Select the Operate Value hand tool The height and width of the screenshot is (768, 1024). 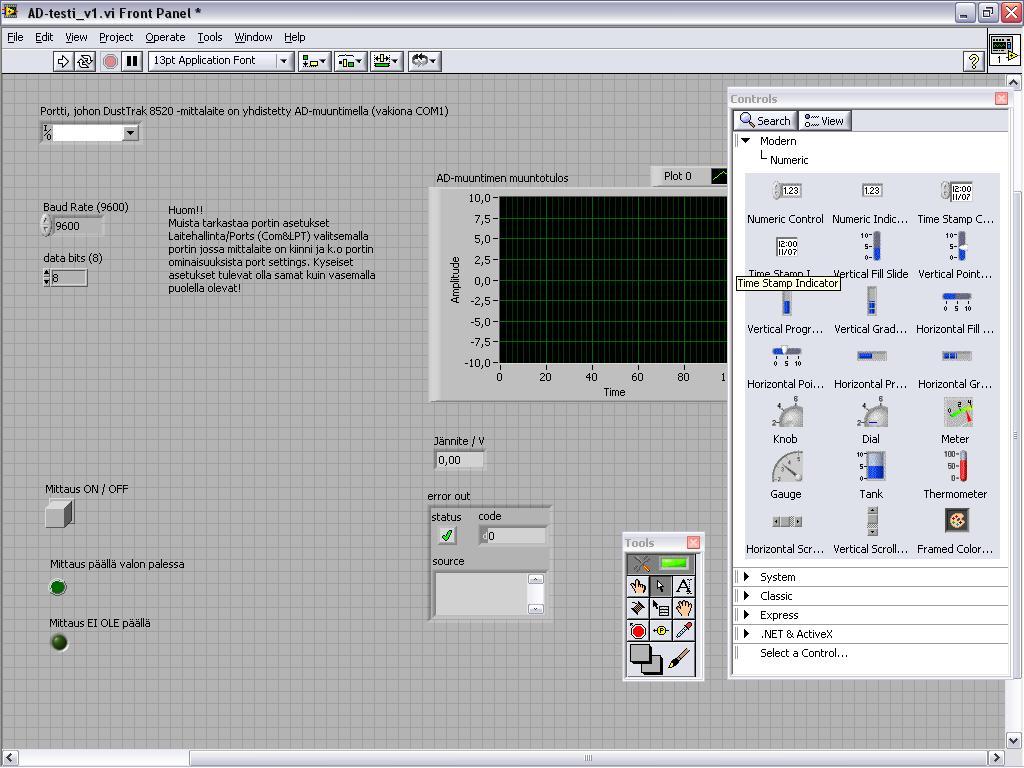[x=637, y=586]
